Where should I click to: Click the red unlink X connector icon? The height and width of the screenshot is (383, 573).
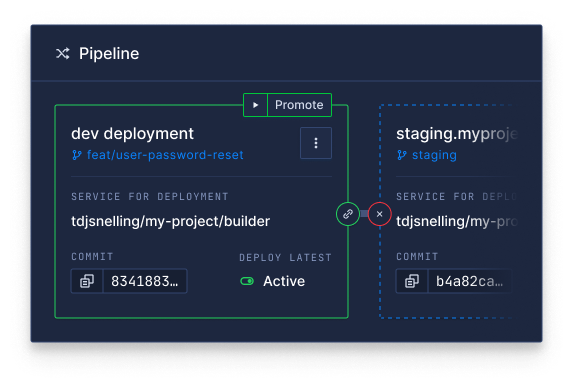point(380,214)
